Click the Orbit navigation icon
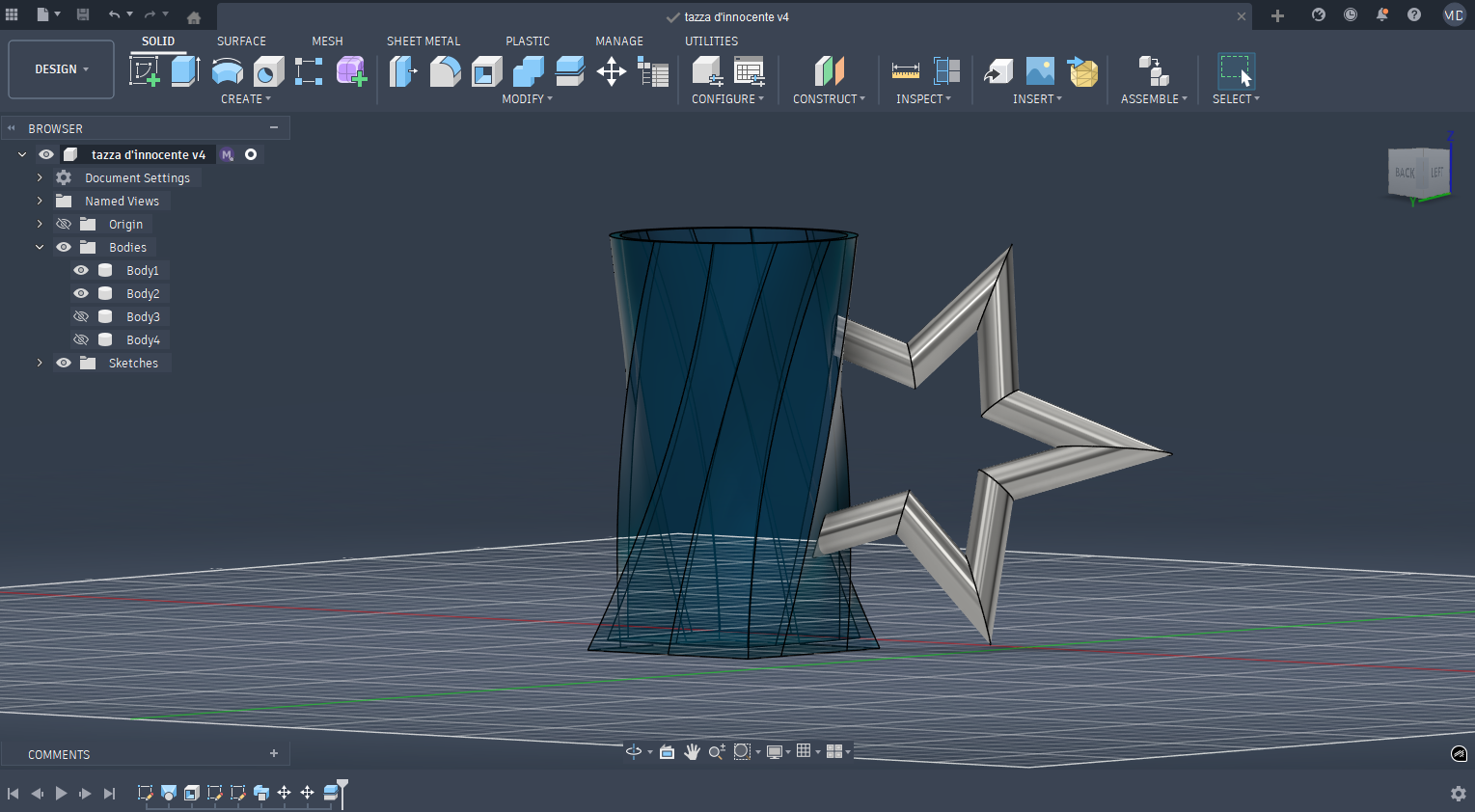 point(634,752)
